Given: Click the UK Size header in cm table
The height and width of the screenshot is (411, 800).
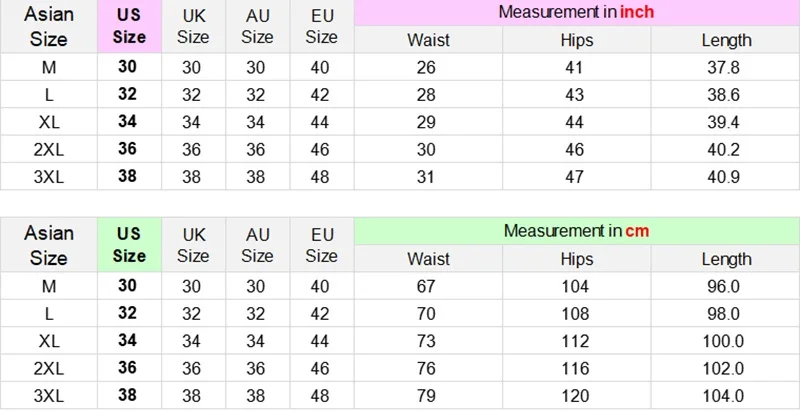Looking at the screenshot, I should (194, 245).
